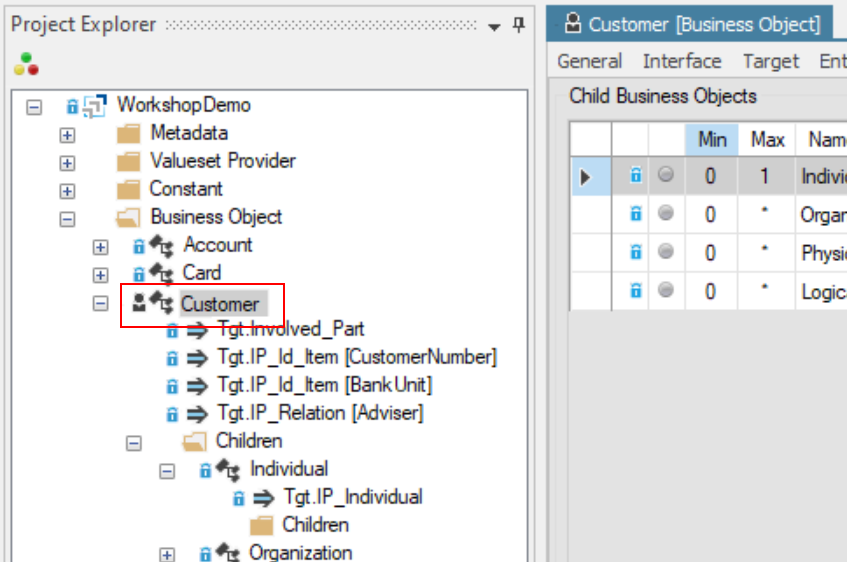
Task: Select the Customer tree item
Action: click(219, 304)
